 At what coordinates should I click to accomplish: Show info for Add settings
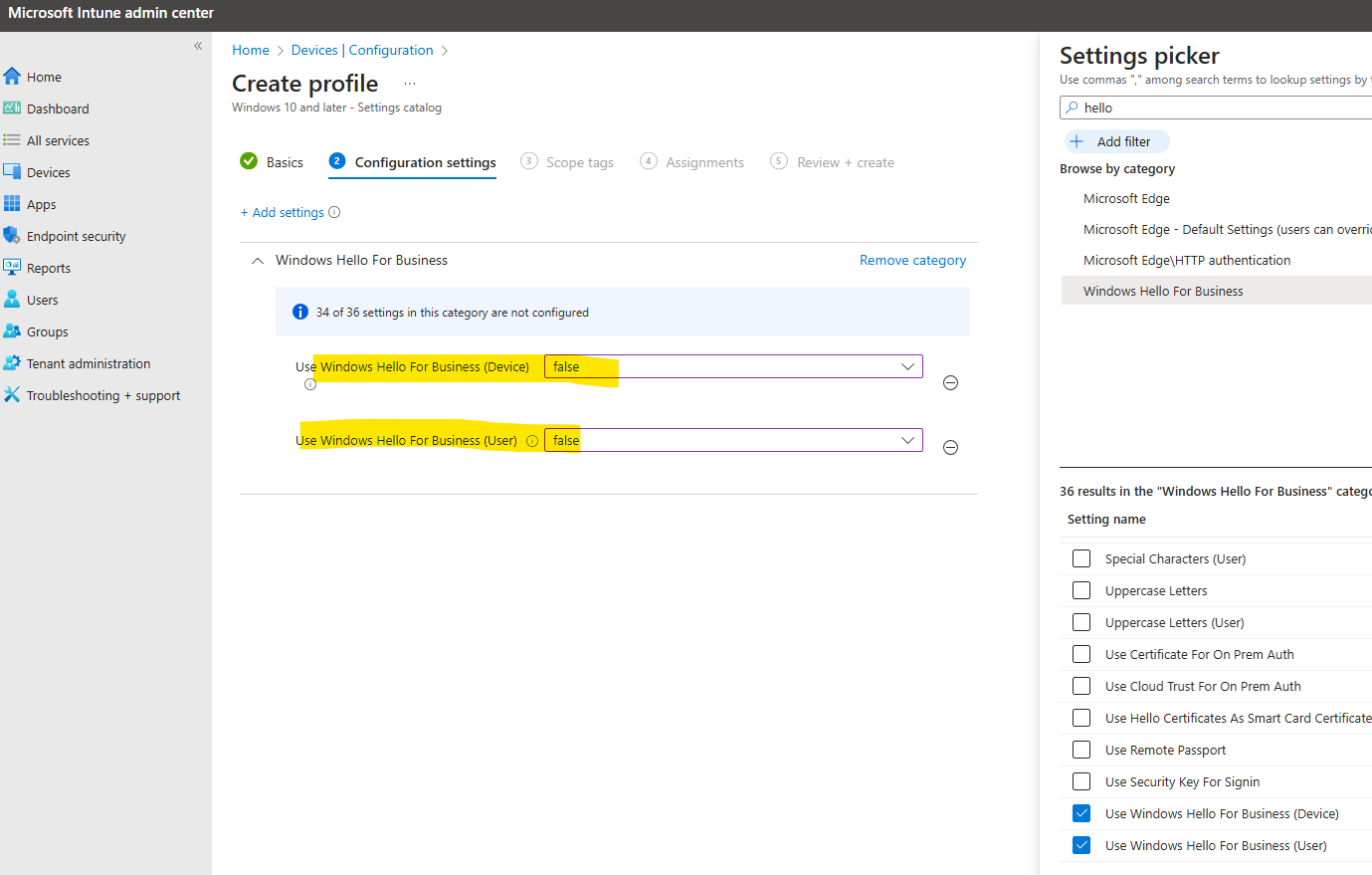tap(334, 212)
